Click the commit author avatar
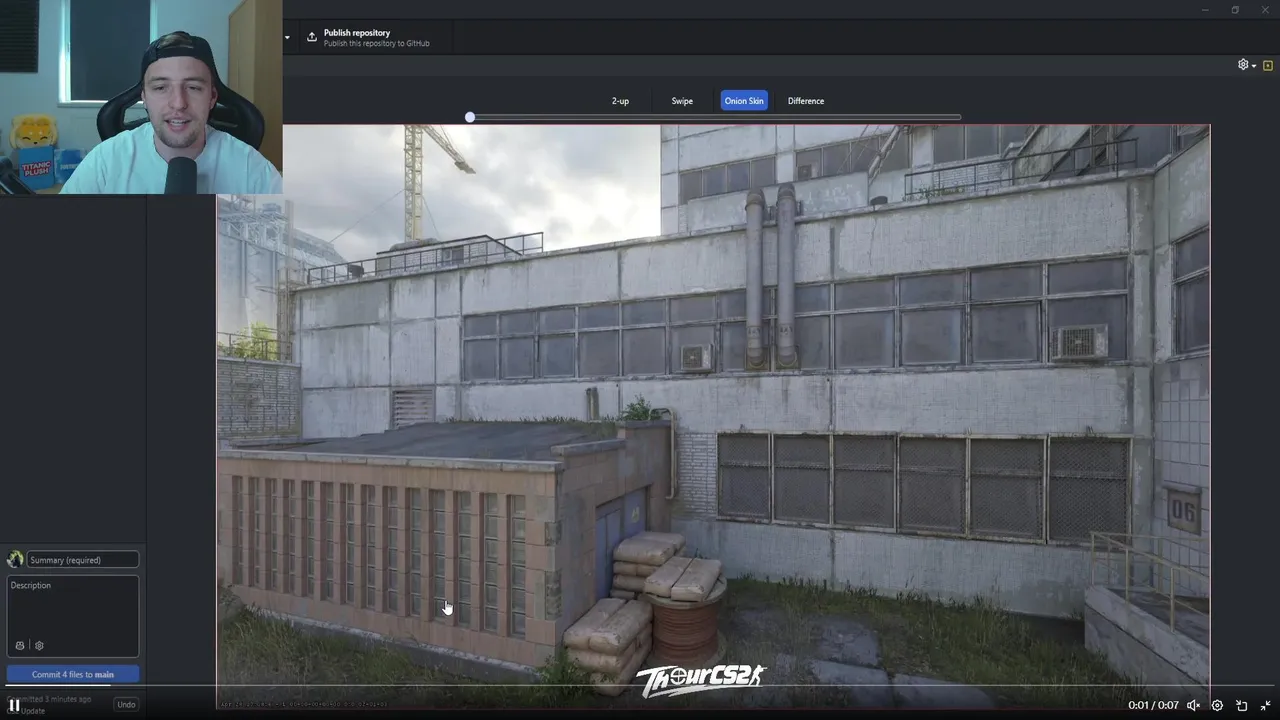Image resolution: width=1280 pixels, height=720 pixels. pos(15,560)
